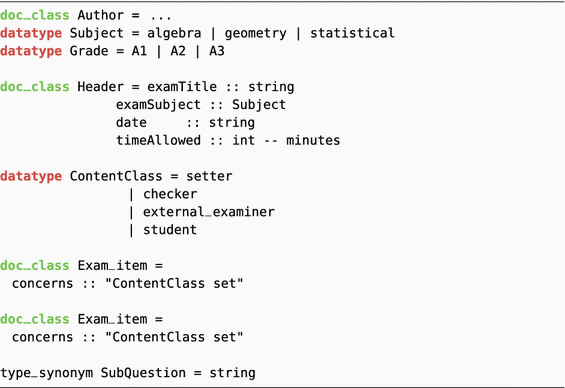Click the word 'geometry' in Subject datatype

[x=256, y=33]
